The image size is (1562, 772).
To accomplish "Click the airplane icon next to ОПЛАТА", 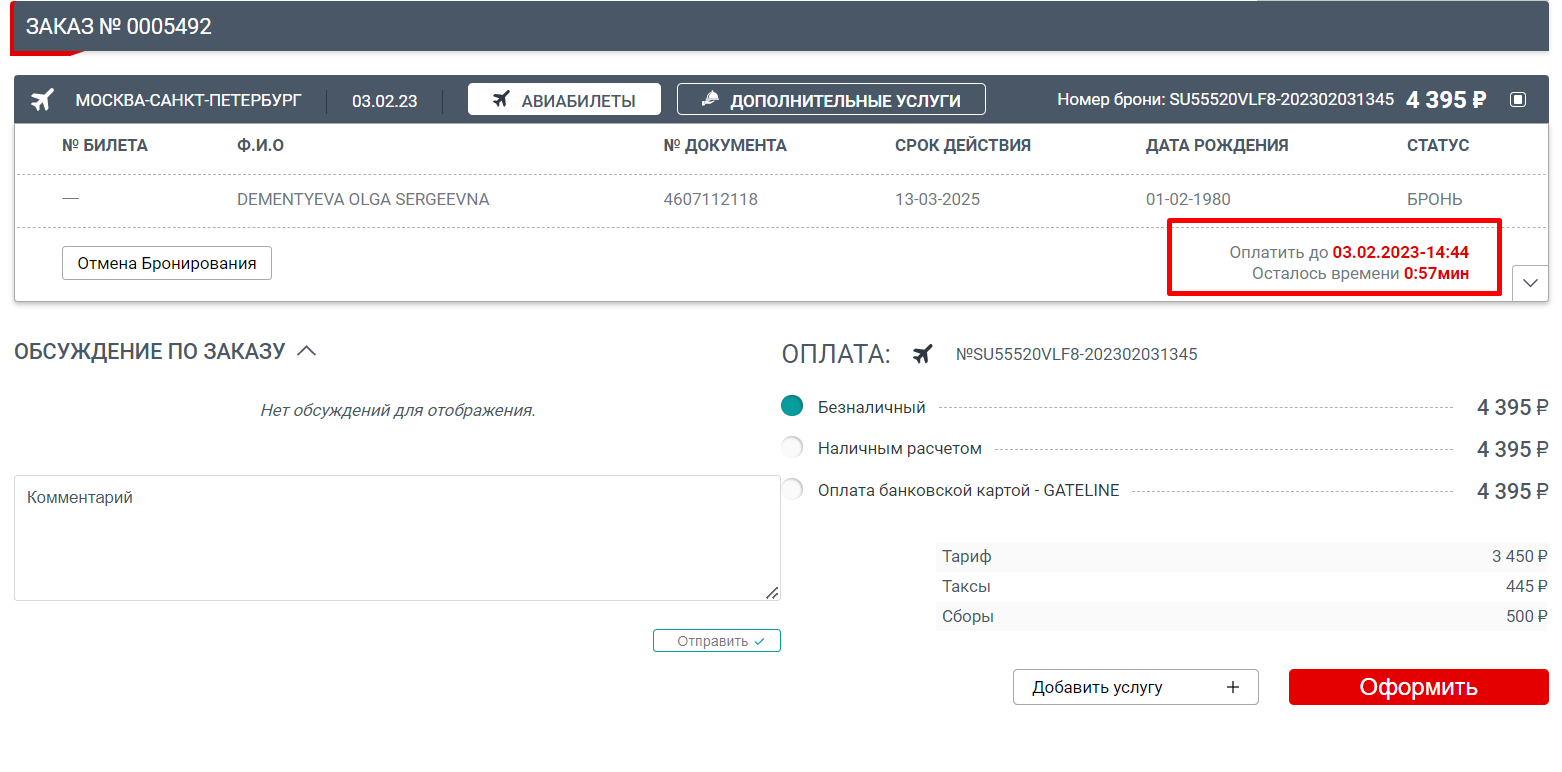I will (x=923, y=354).
